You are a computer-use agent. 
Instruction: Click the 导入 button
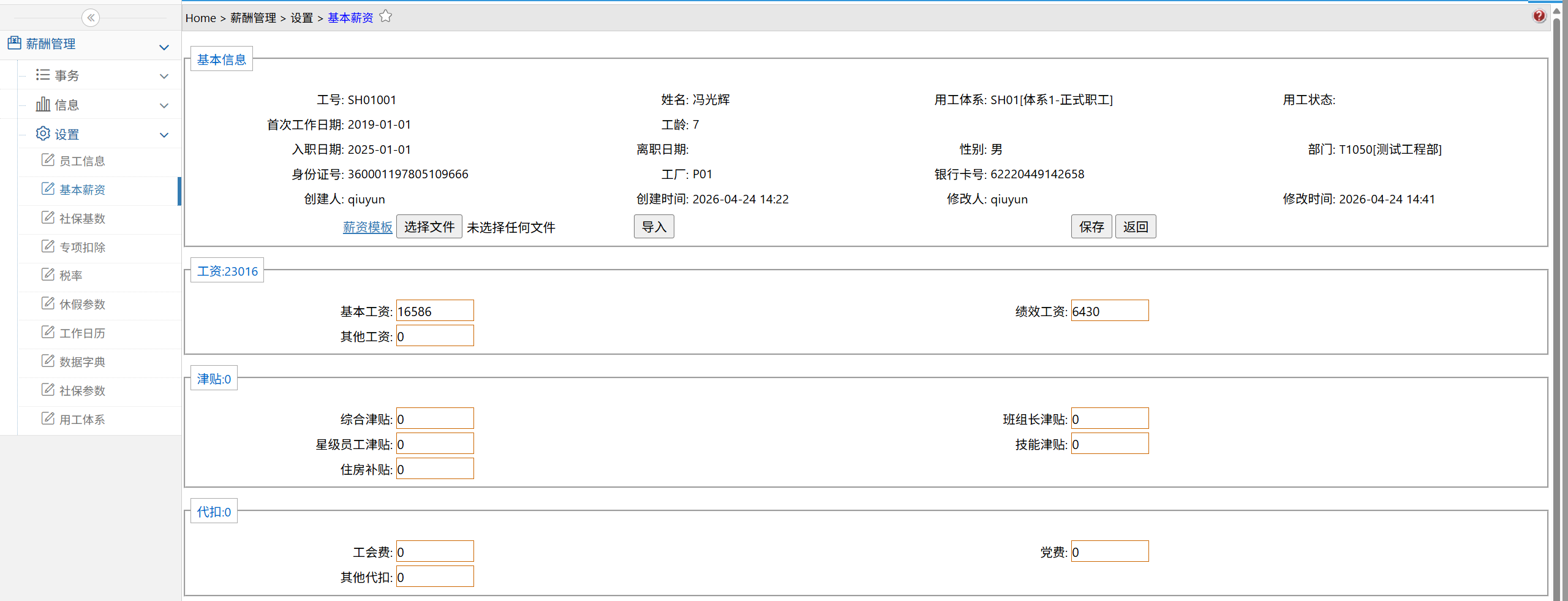tap(654, 227)
